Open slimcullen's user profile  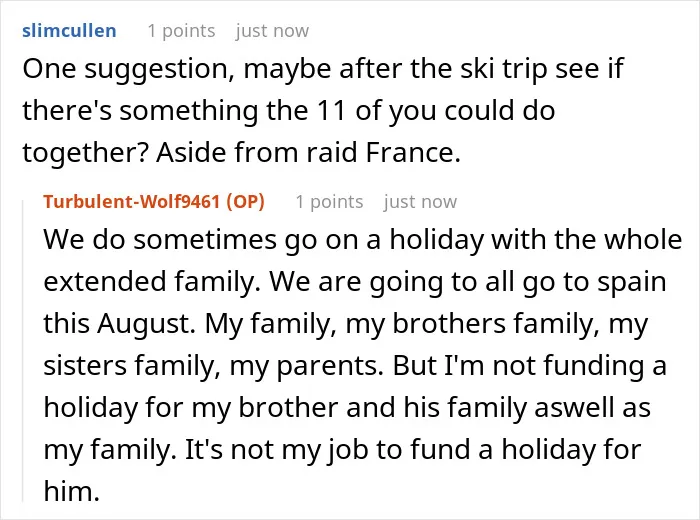(69, 31)
